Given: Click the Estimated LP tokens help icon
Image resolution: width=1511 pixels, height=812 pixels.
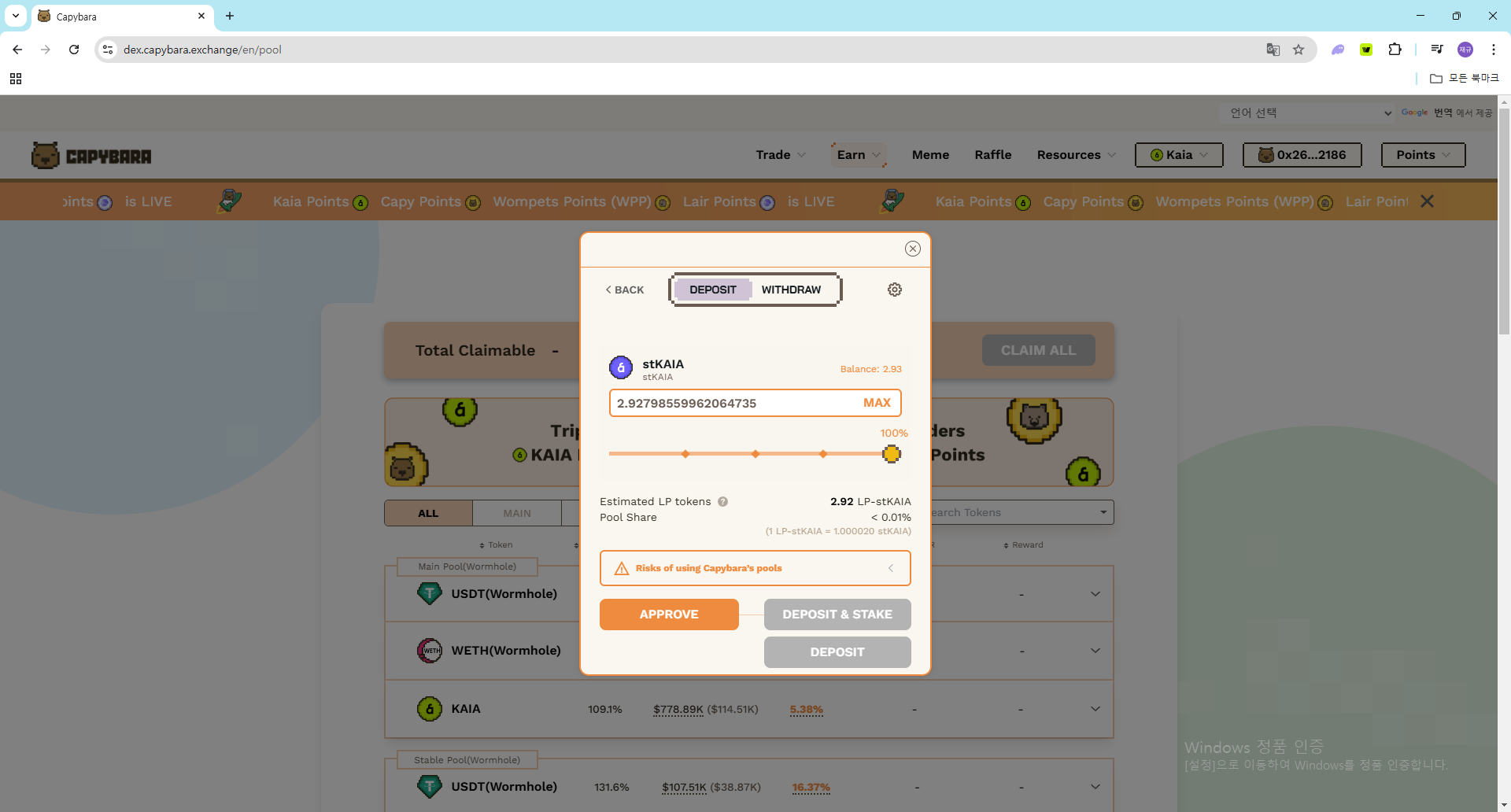Looking at the screenshot, I should tap(722, 501).
